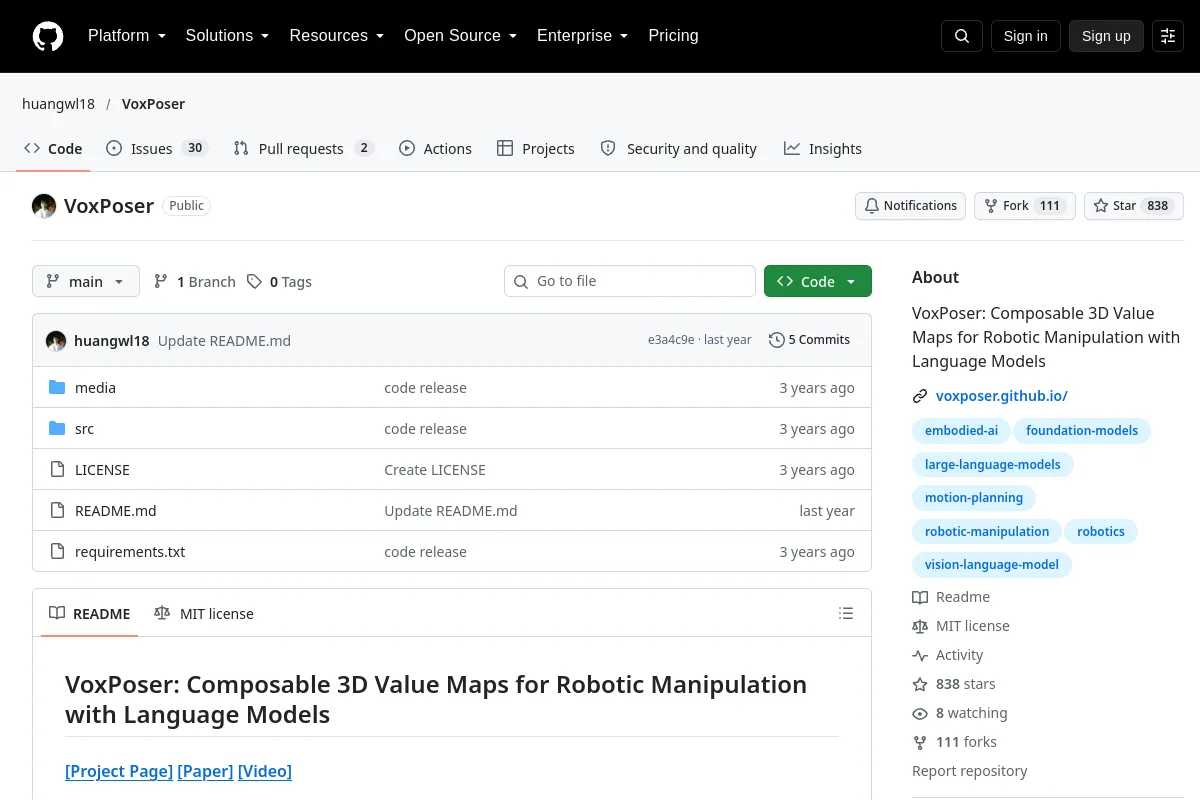
Task: Expand the Platform menu
Action: point(126,36)
